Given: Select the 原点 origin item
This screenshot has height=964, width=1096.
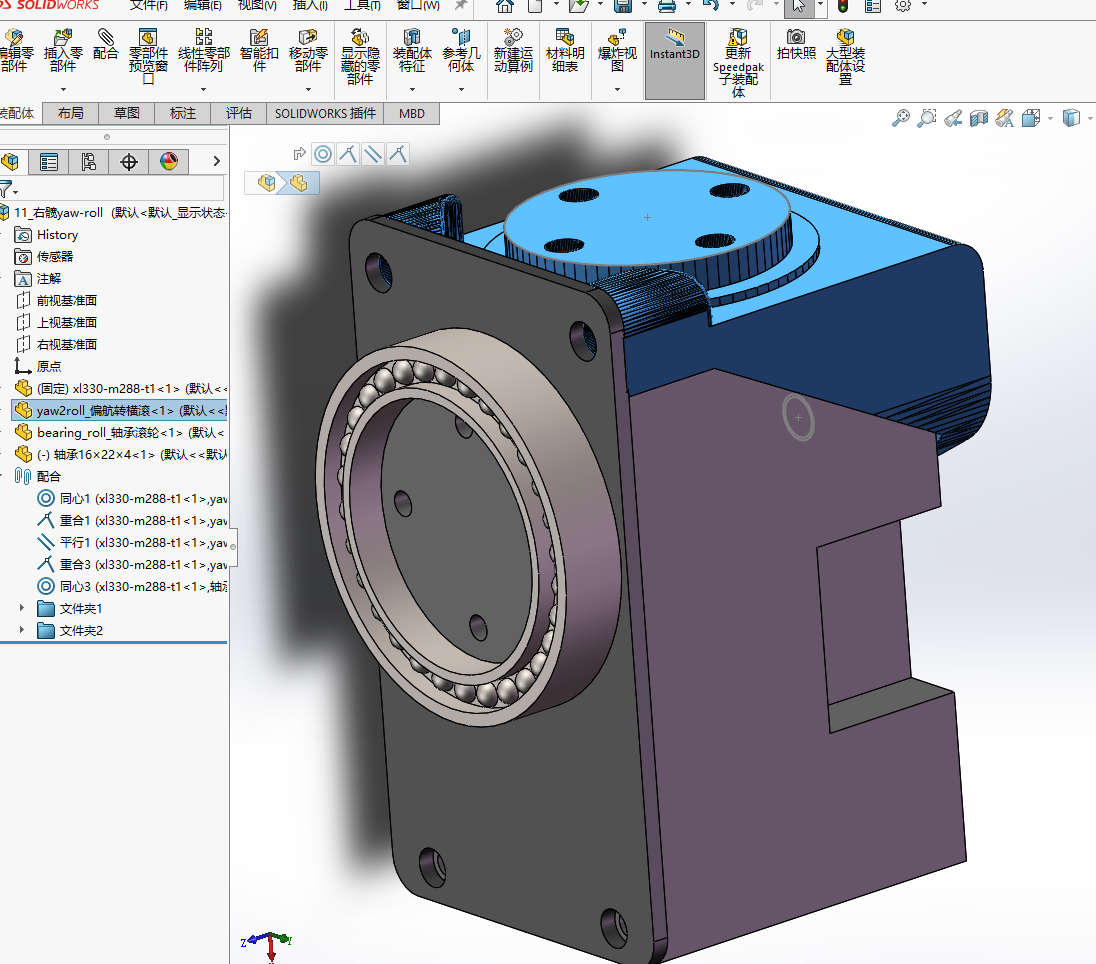Looking at the screenshot, I should tap(38, 366).
